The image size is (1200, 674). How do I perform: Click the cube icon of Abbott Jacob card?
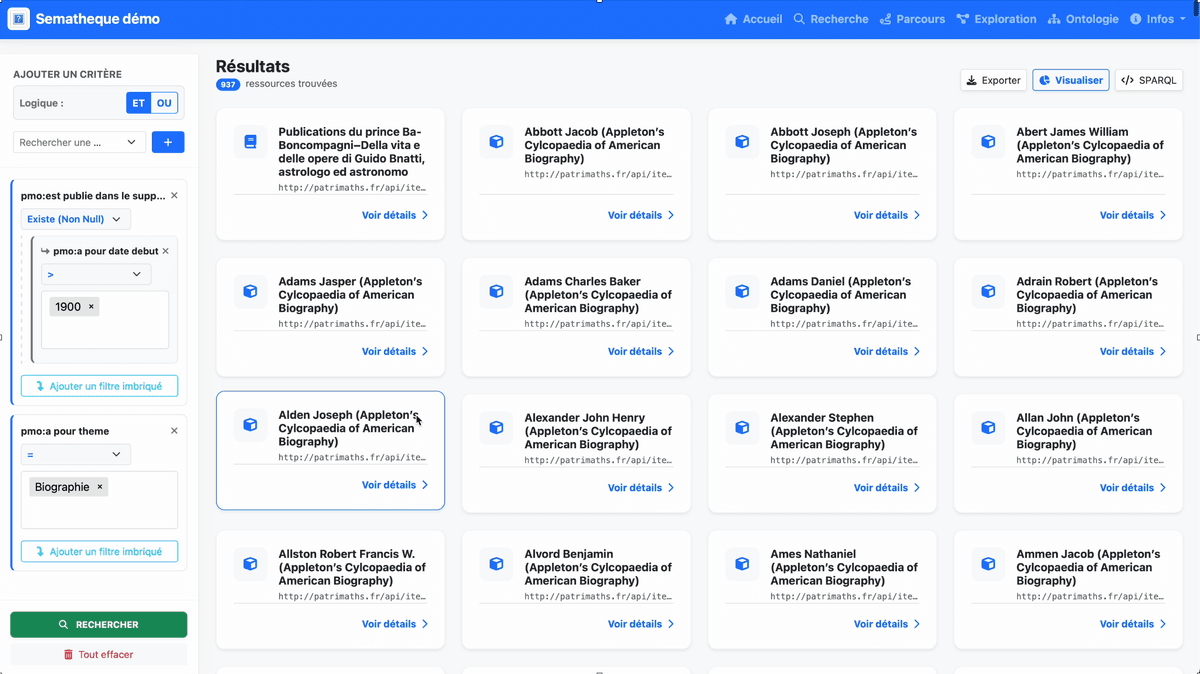(x=496, y=142)
